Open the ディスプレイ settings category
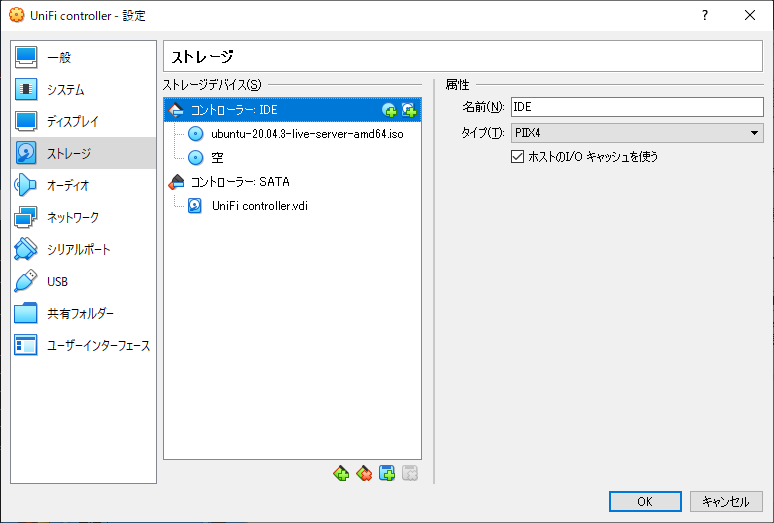Image resolution: width=774 pixels, height=523 pixels. coord(83,121)
